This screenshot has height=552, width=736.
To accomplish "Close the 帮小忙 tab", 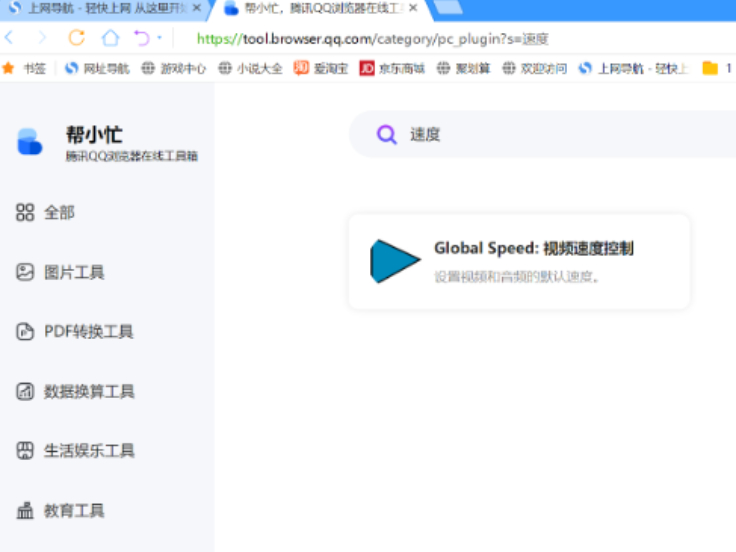I will [413, 8].
